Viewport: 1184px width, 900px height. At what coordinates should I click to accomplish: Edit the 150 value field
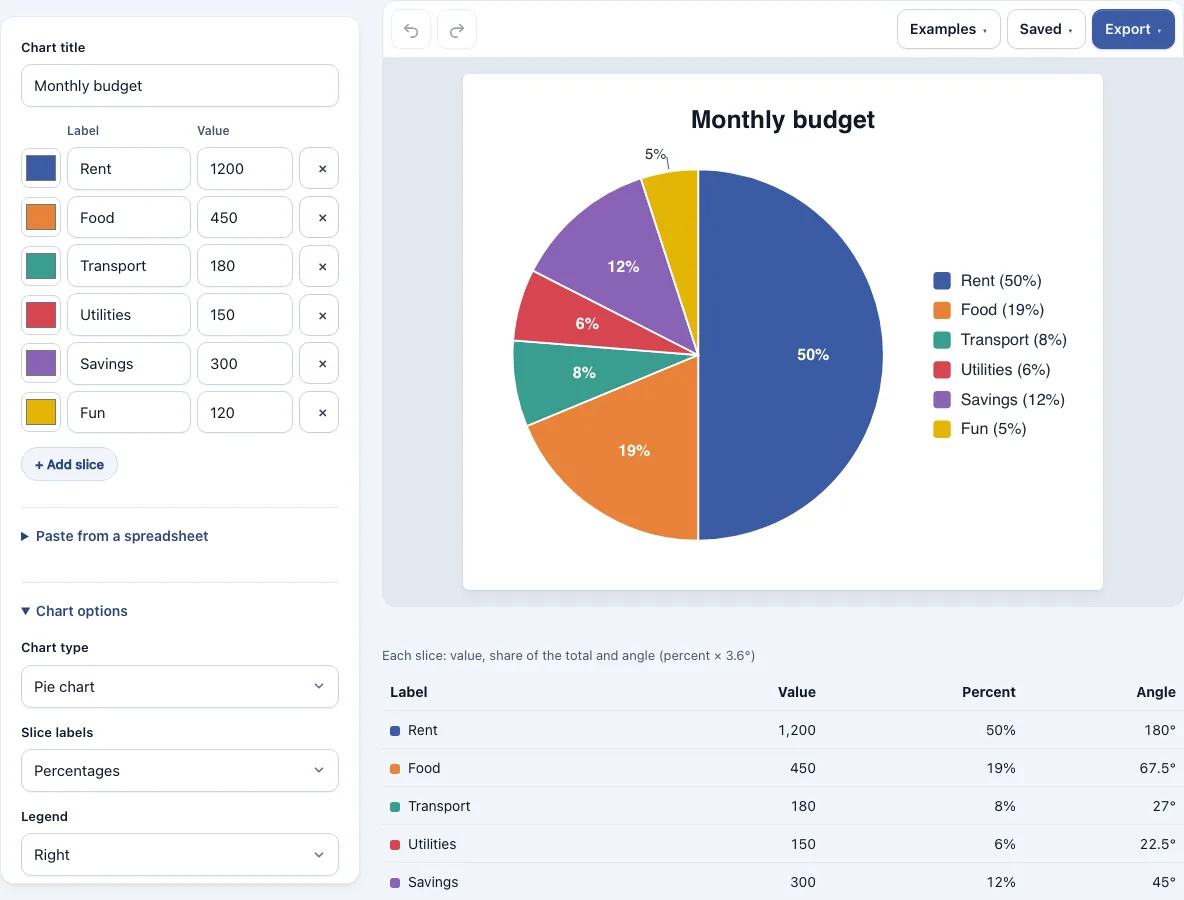pyautogui.click(x=245, y=315)
